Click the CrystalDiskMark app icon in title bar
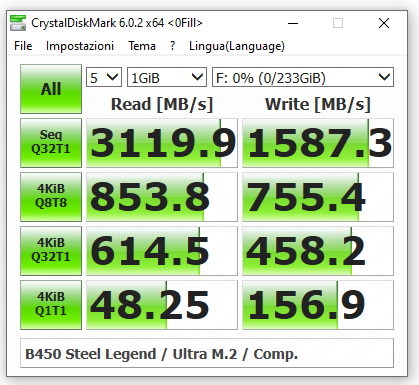The width and height of the screenshot is (419, 385). point(18,23)
